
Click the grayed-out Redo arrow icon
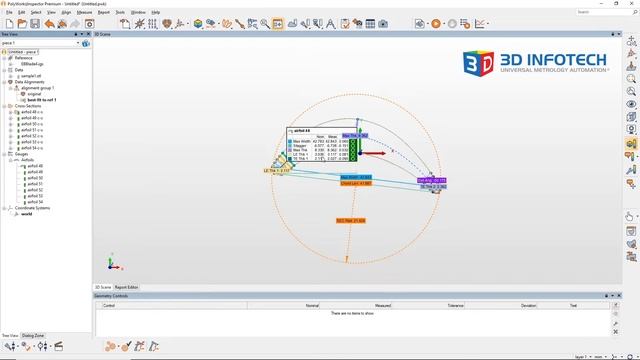pyautogui.click(x=75, y=24)
